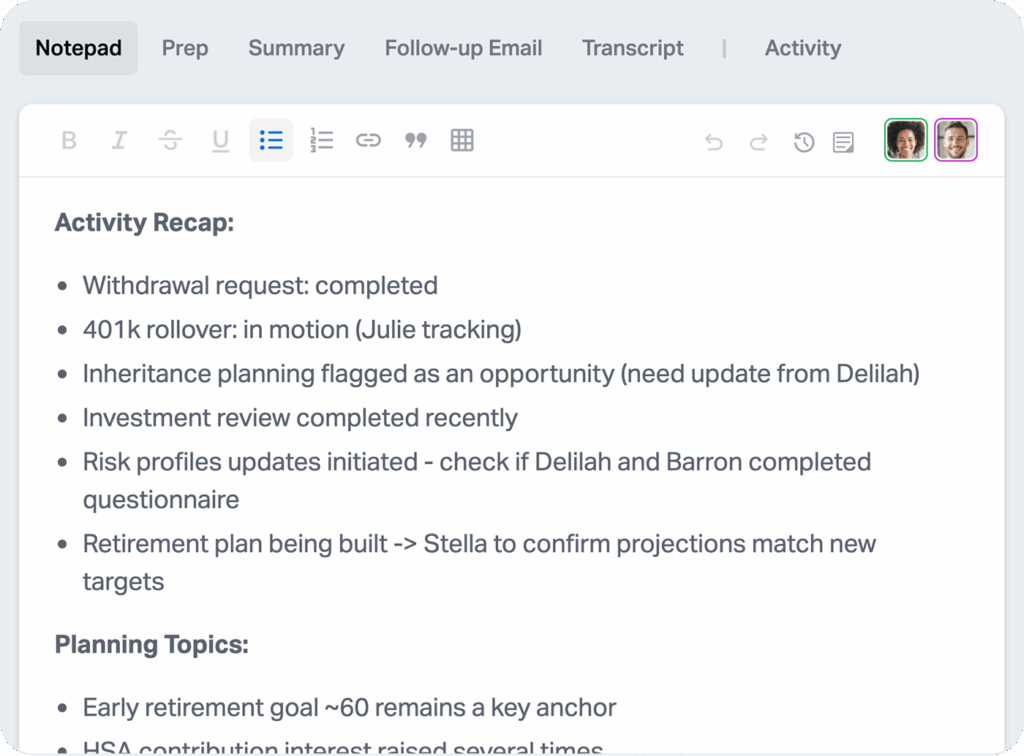Image resolution: width=1024 pixels, height=756 pixels.
Task: Toggle bold formatting
Action: point(69,141)
